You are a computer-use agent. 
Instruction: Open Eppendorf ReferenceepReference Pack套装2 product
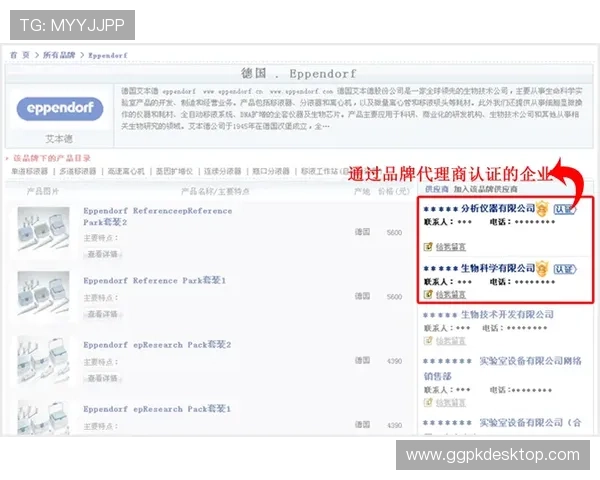(x=158, y=216)
